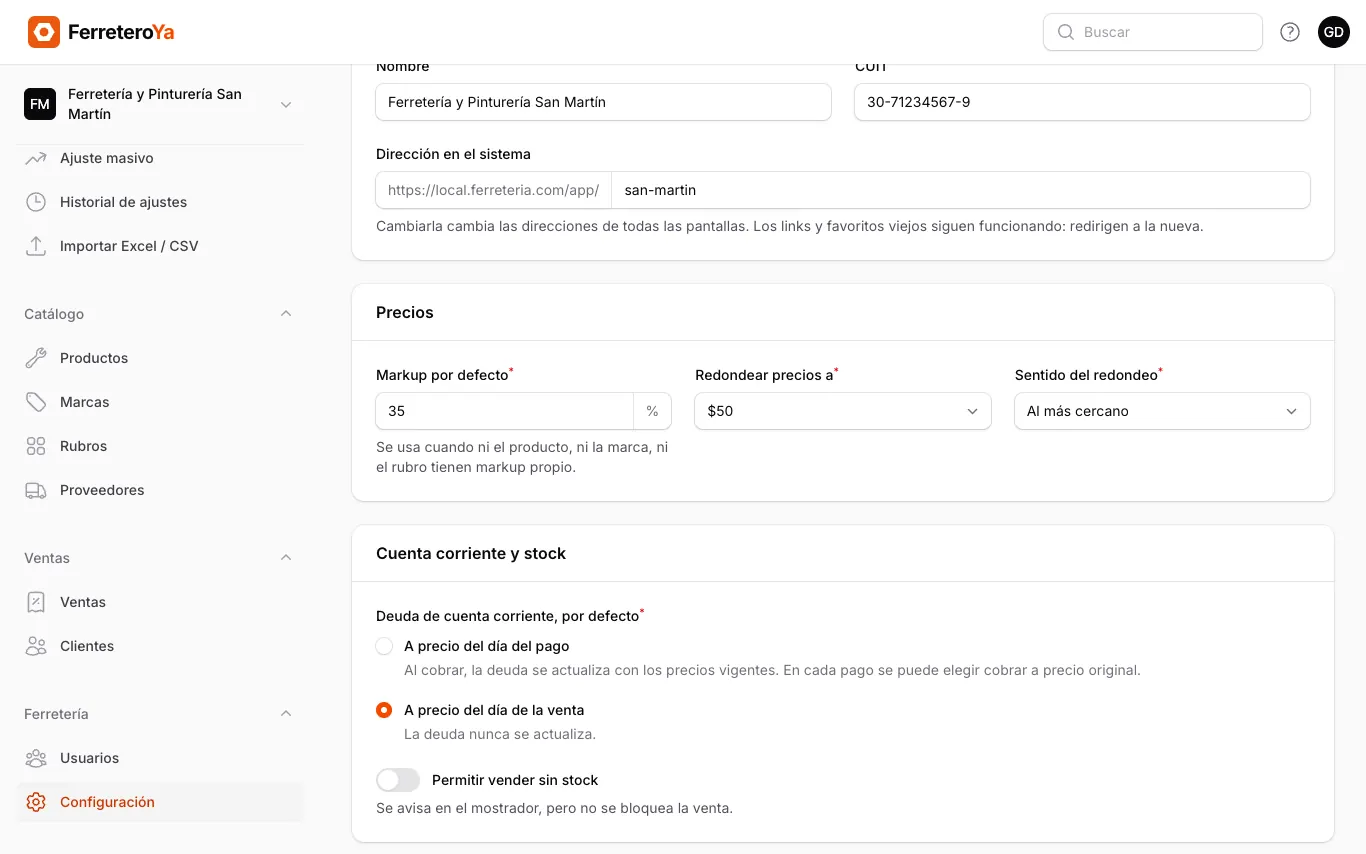Image resolution: width=1366 pixels, height=854 pixels.
Task: Open the Marcas link
Action: coord(160,402)
